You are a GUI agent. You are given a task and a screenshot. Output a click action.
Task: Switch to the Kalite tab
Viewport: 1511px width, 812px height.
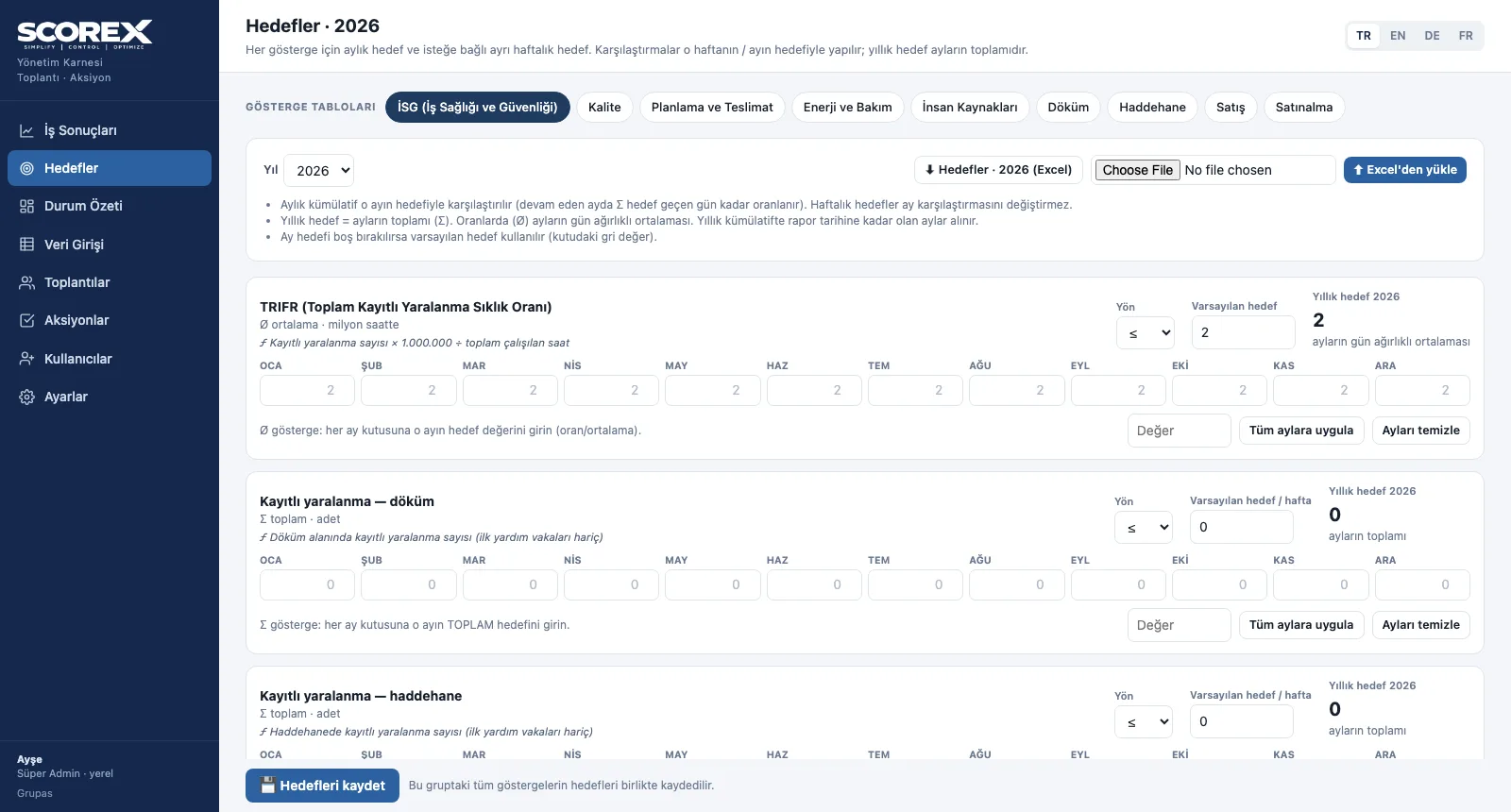[604, 107]
